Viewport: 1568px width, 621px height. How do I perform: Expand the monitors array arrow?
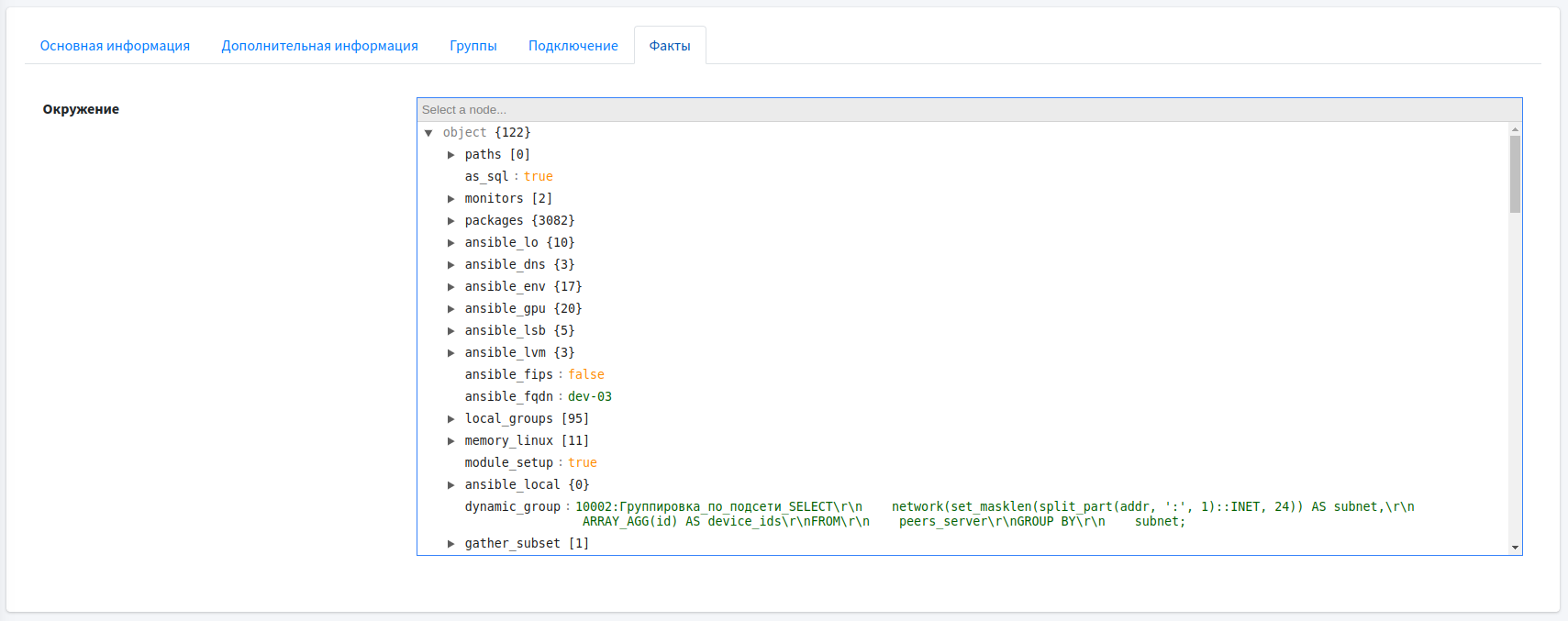[x=450, y=199]
